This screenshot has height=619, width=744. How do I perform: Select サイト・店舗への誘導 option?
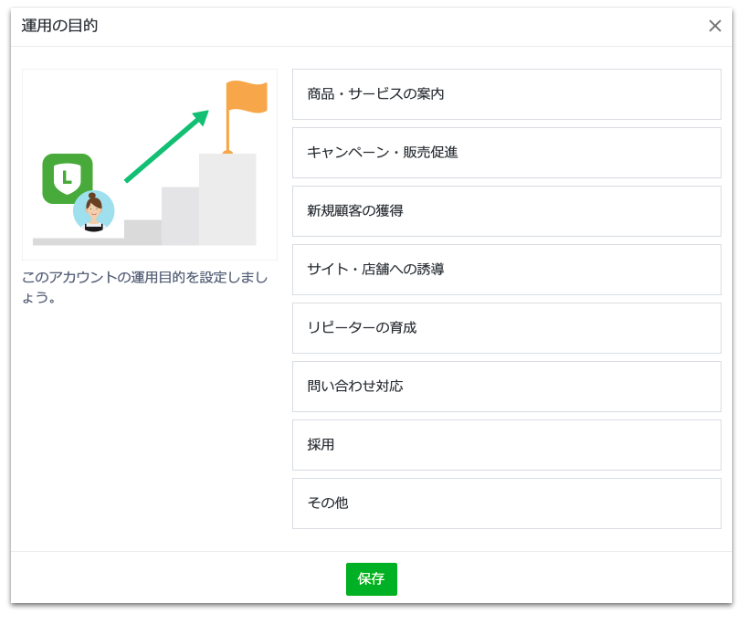[x=506, y=269]
